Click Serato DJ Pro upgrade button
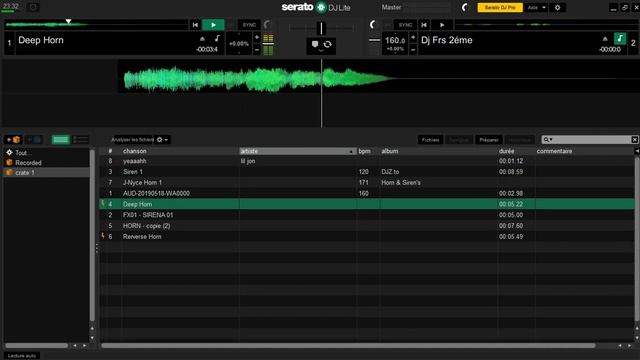The width and height of the screenshot is (640, 360). point(500,8)
